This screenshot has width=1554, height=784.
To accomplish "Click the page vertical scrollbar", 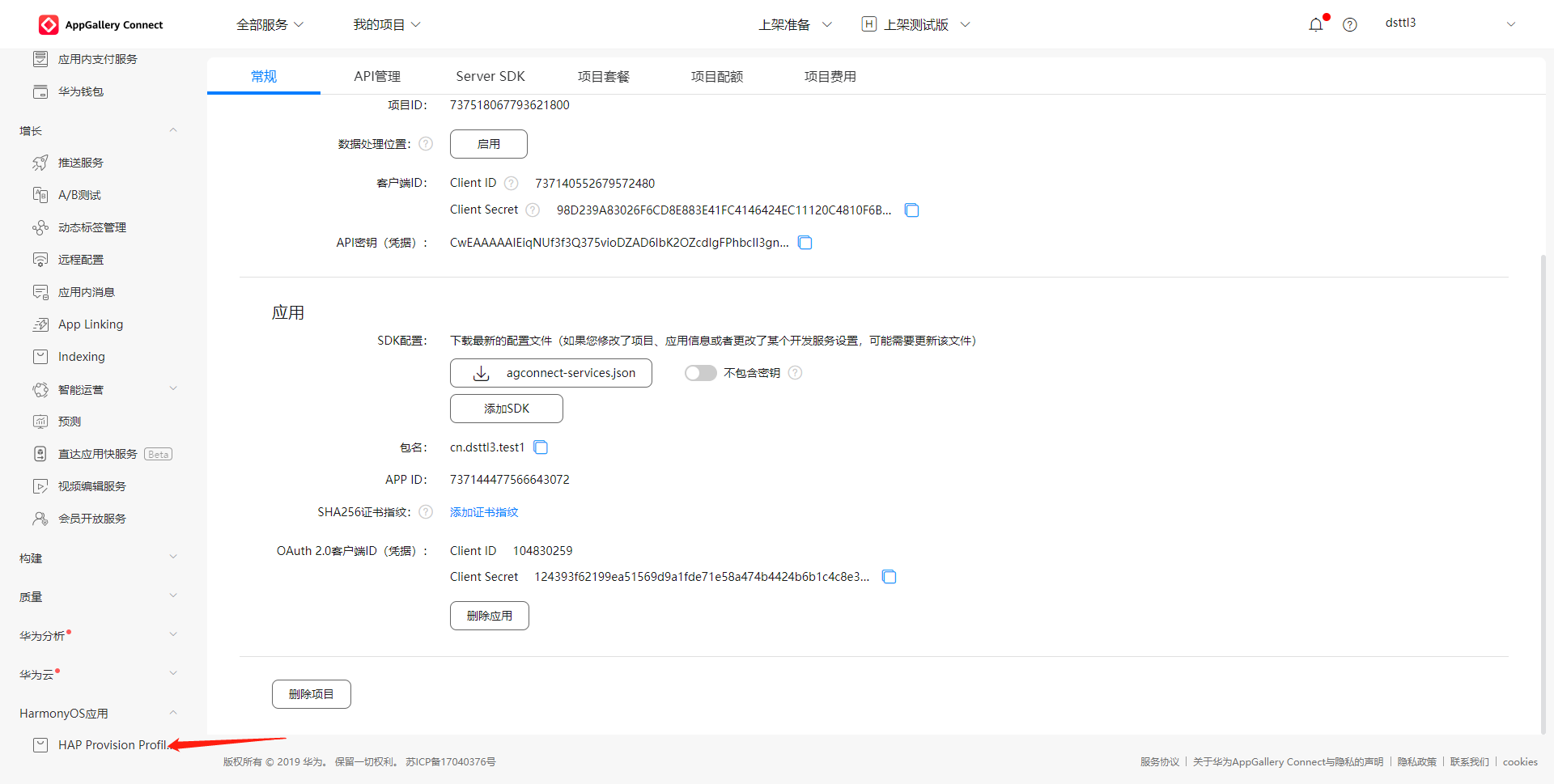I will pyautogui.click(x=1543, y=494).
